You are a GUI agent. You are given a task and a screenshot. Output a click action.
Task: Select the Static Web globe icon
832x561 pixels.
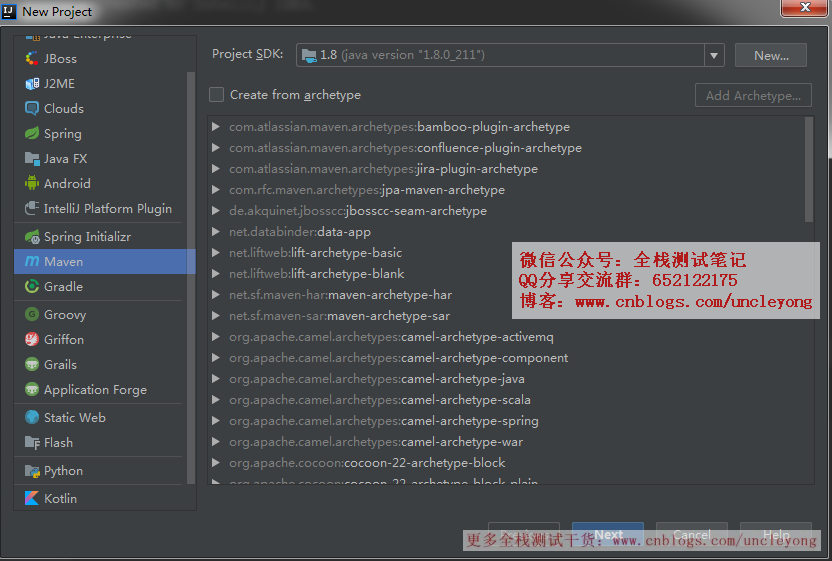click(x=32, y=417)
